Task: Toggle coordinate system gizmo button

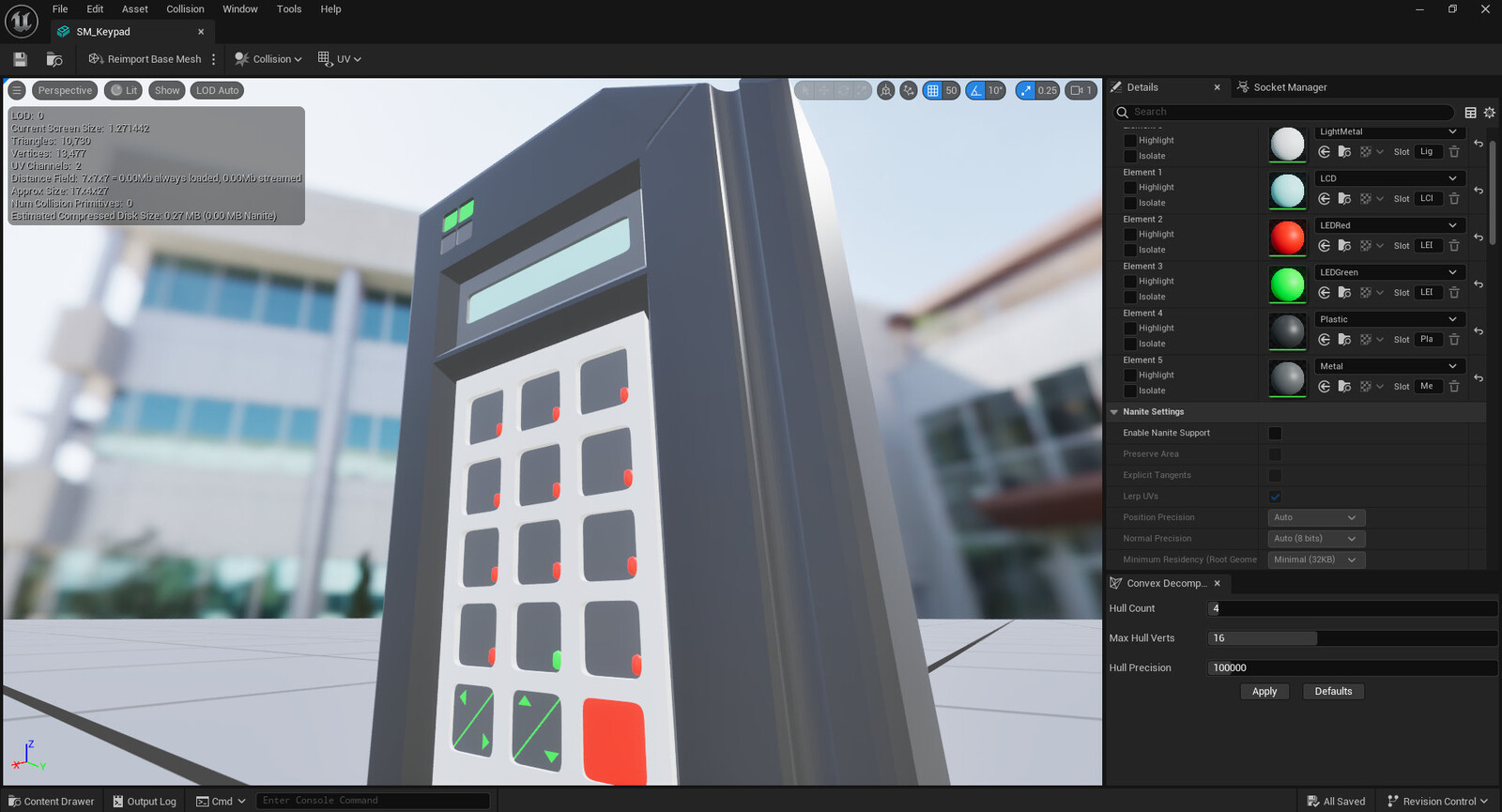Action: [x=886, y=90]
